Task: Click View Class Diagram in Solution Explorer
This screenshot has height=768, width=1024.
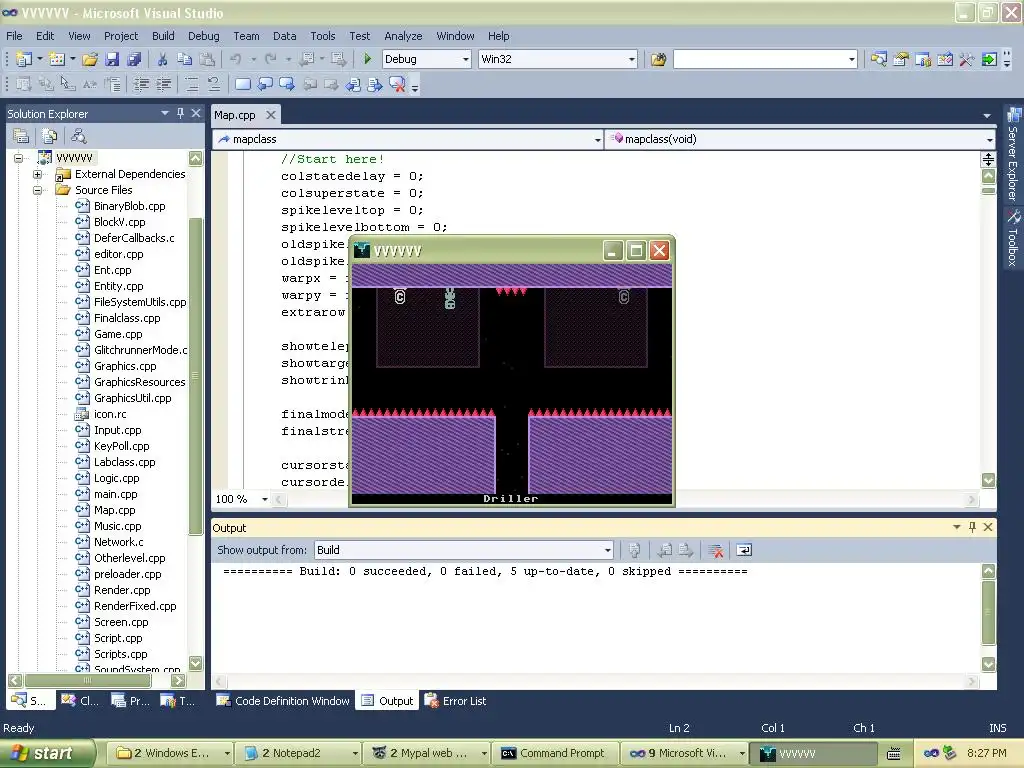Action: (x=78, y=136)
